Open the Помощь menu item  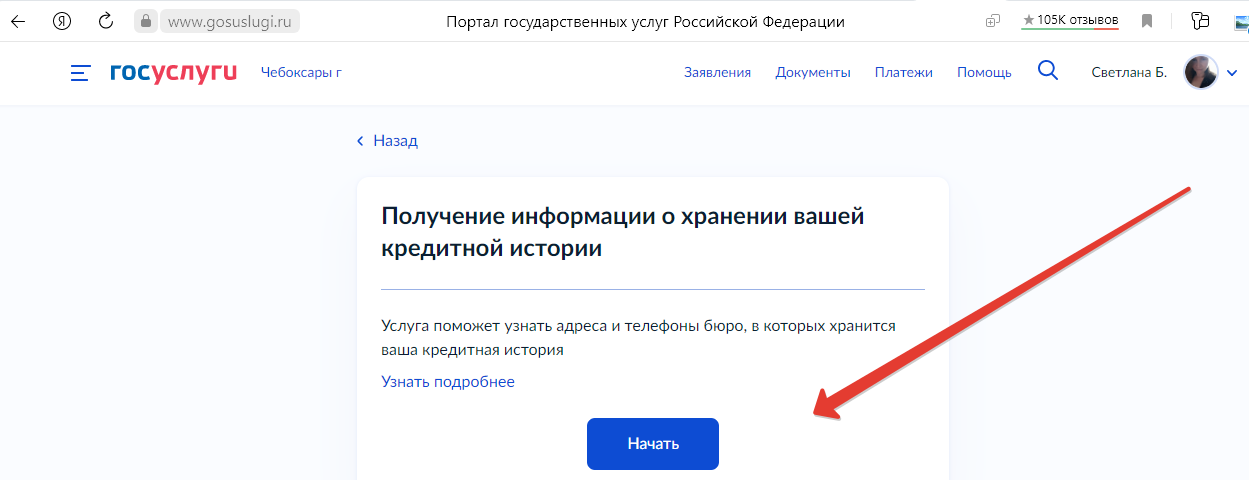pyautogui.click(x=984, y=72)
